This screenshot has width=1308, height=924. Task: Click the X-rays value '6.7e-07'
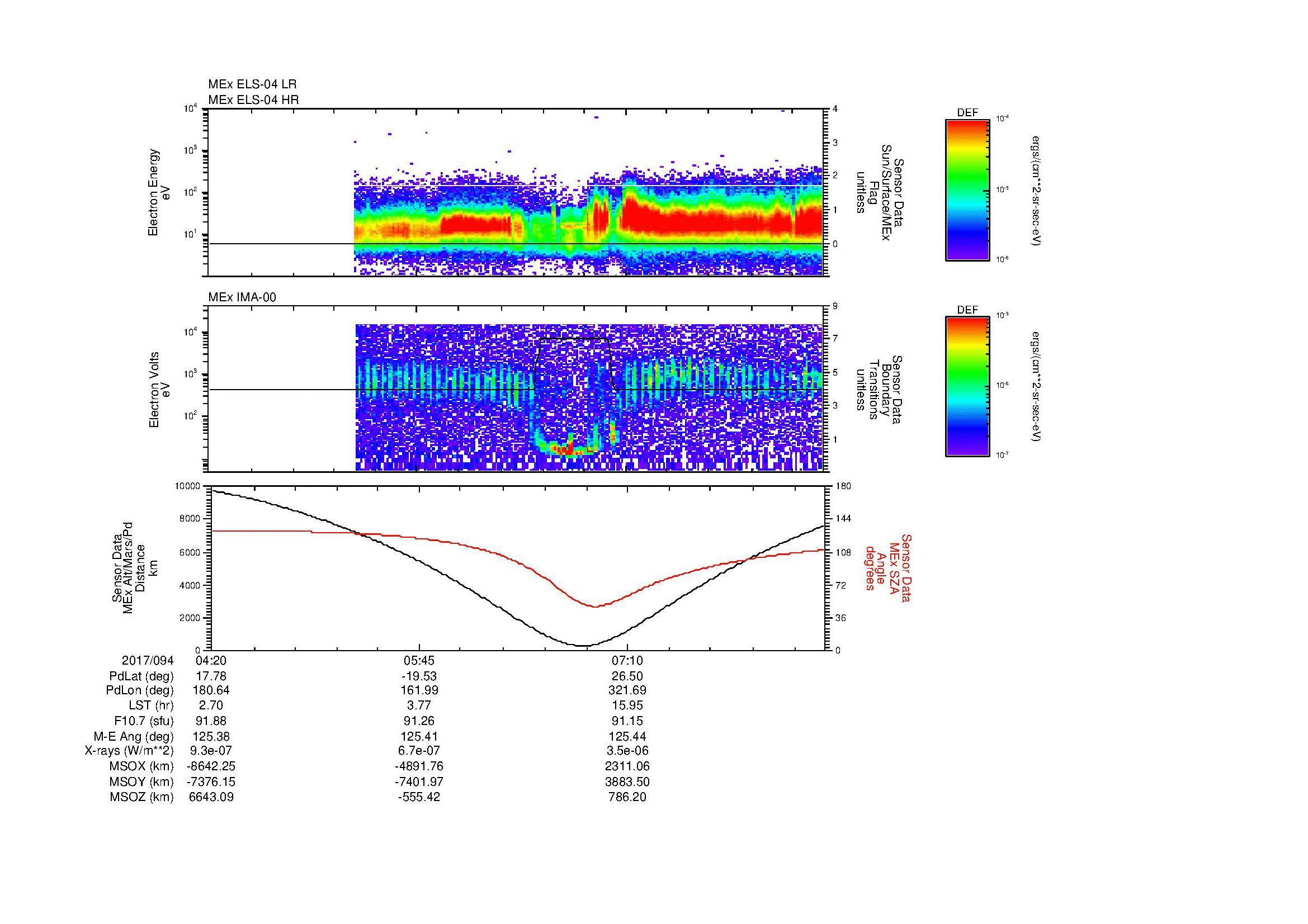coord(419,751)
